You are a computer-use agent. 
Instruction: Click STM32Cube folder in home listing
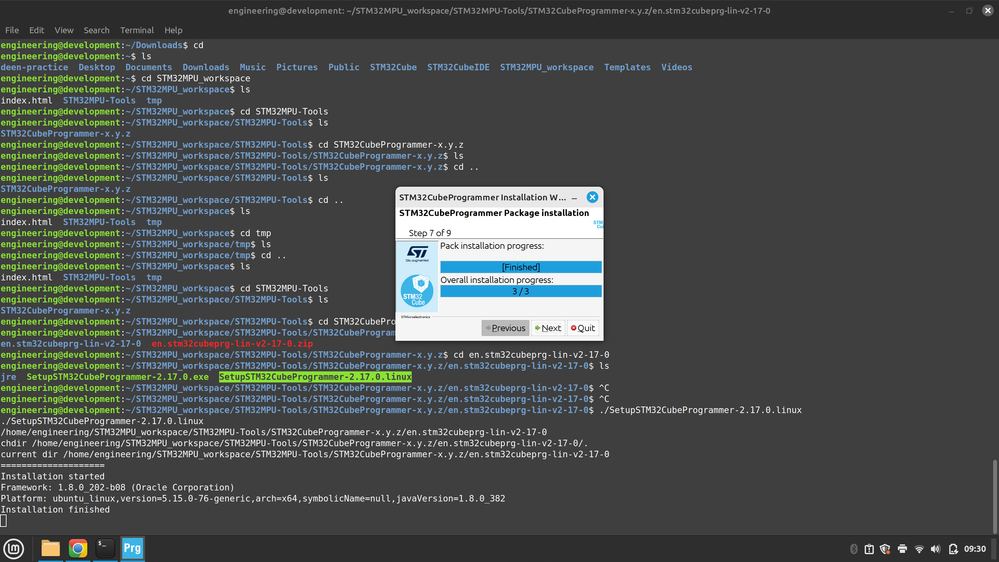[x=393, y=67]
